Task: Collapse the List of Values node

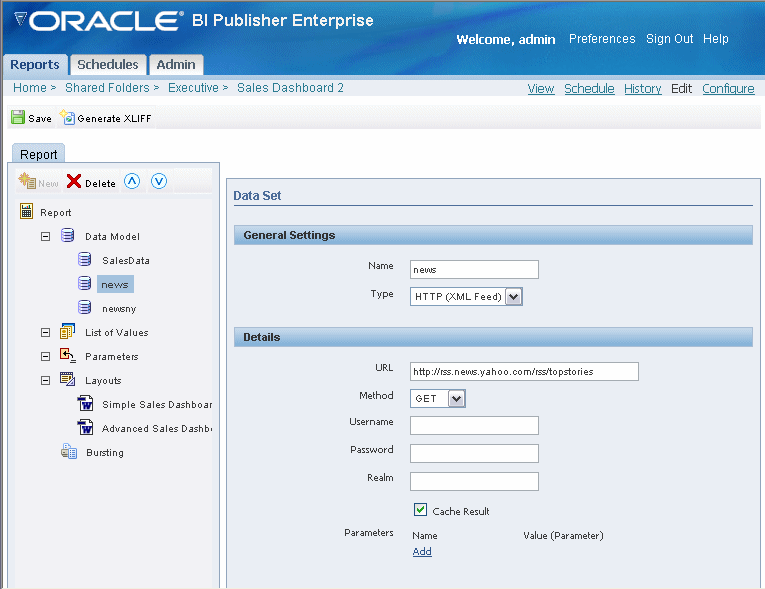Action: click(x=45, y=333)
